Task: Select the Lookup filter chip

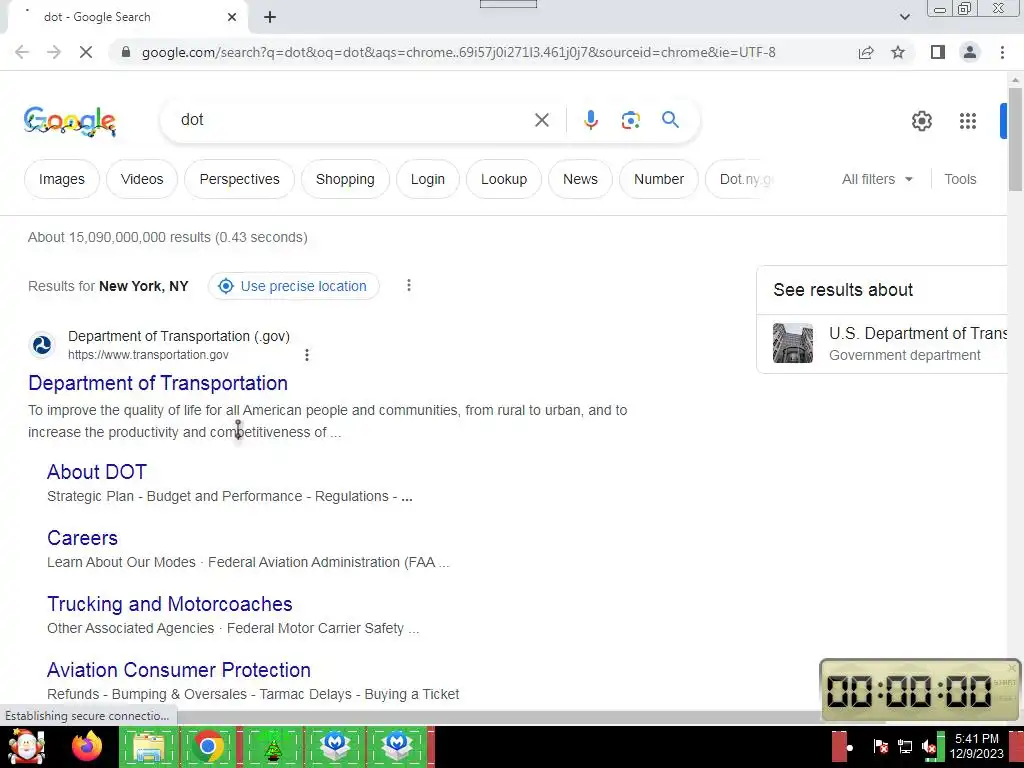Action: pos(504,179)
